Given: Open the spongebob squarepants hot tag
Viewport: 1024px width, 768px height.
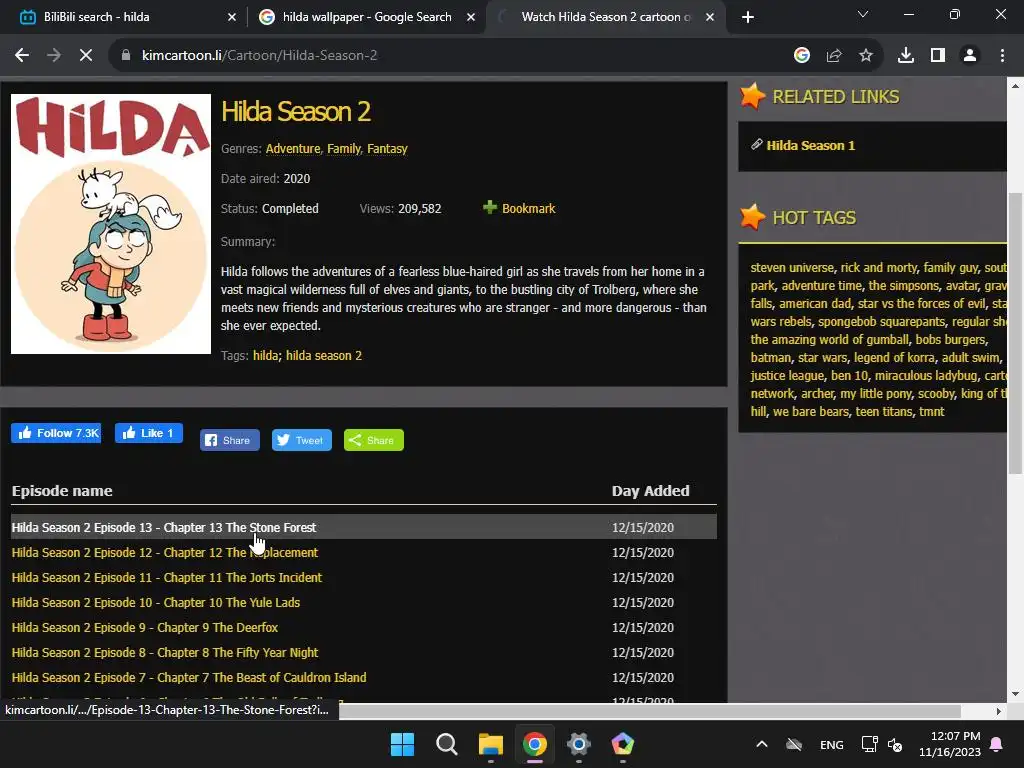Looking at the screenshot, I should [x=882, y=322].
